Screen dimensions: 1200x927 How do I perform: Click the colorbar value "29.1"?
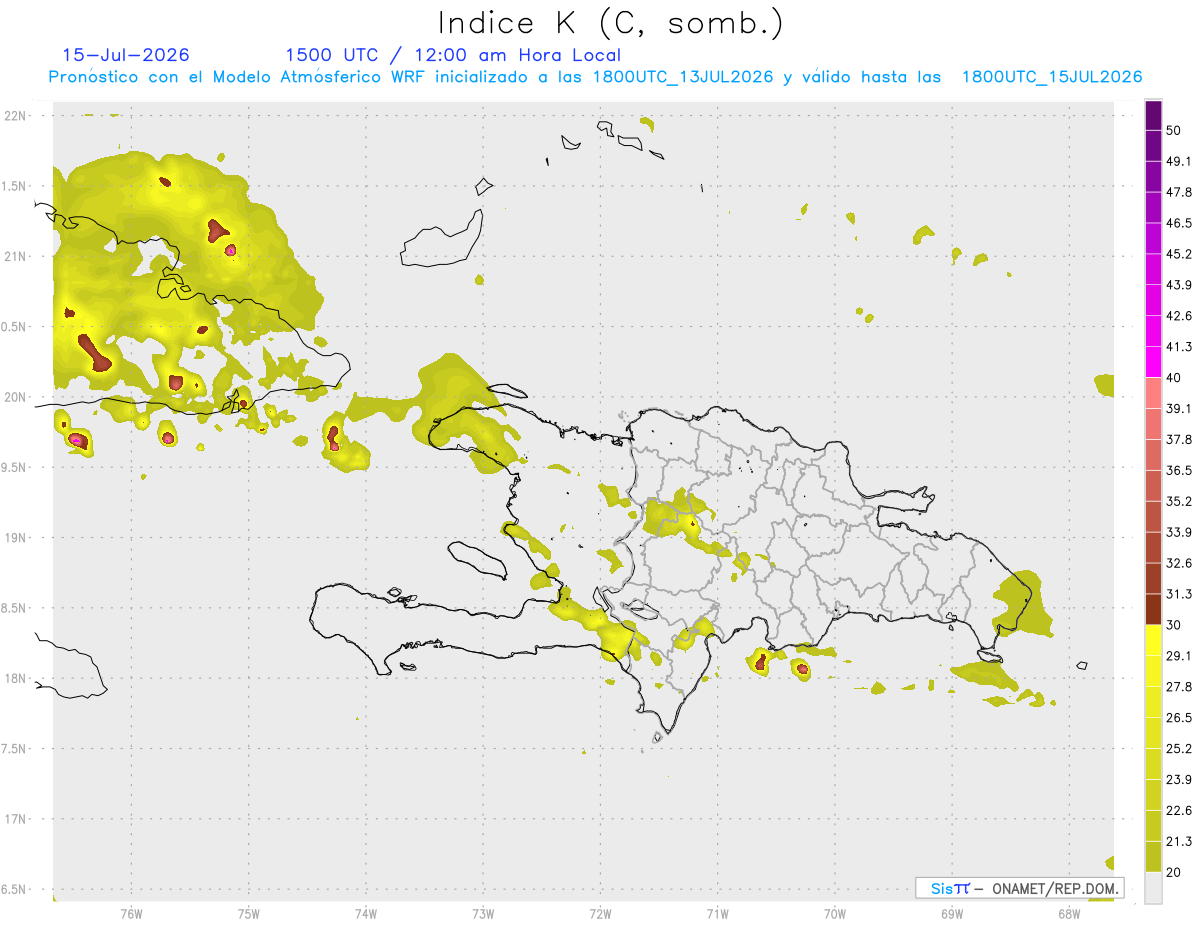click(1179, 656)
